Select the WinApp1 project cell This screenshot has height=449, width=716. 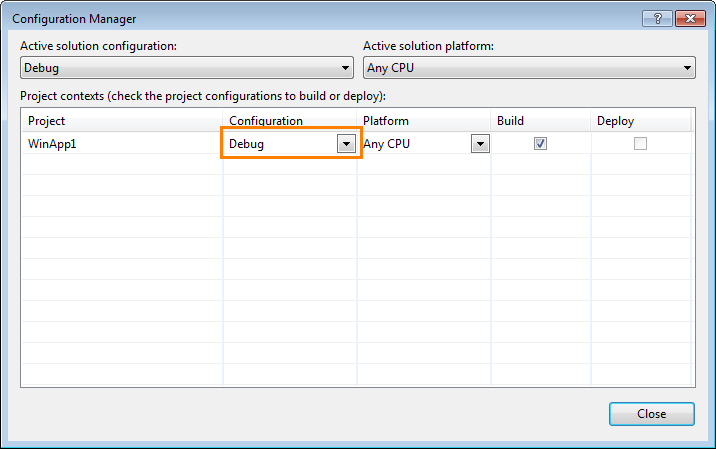point(122,144)
